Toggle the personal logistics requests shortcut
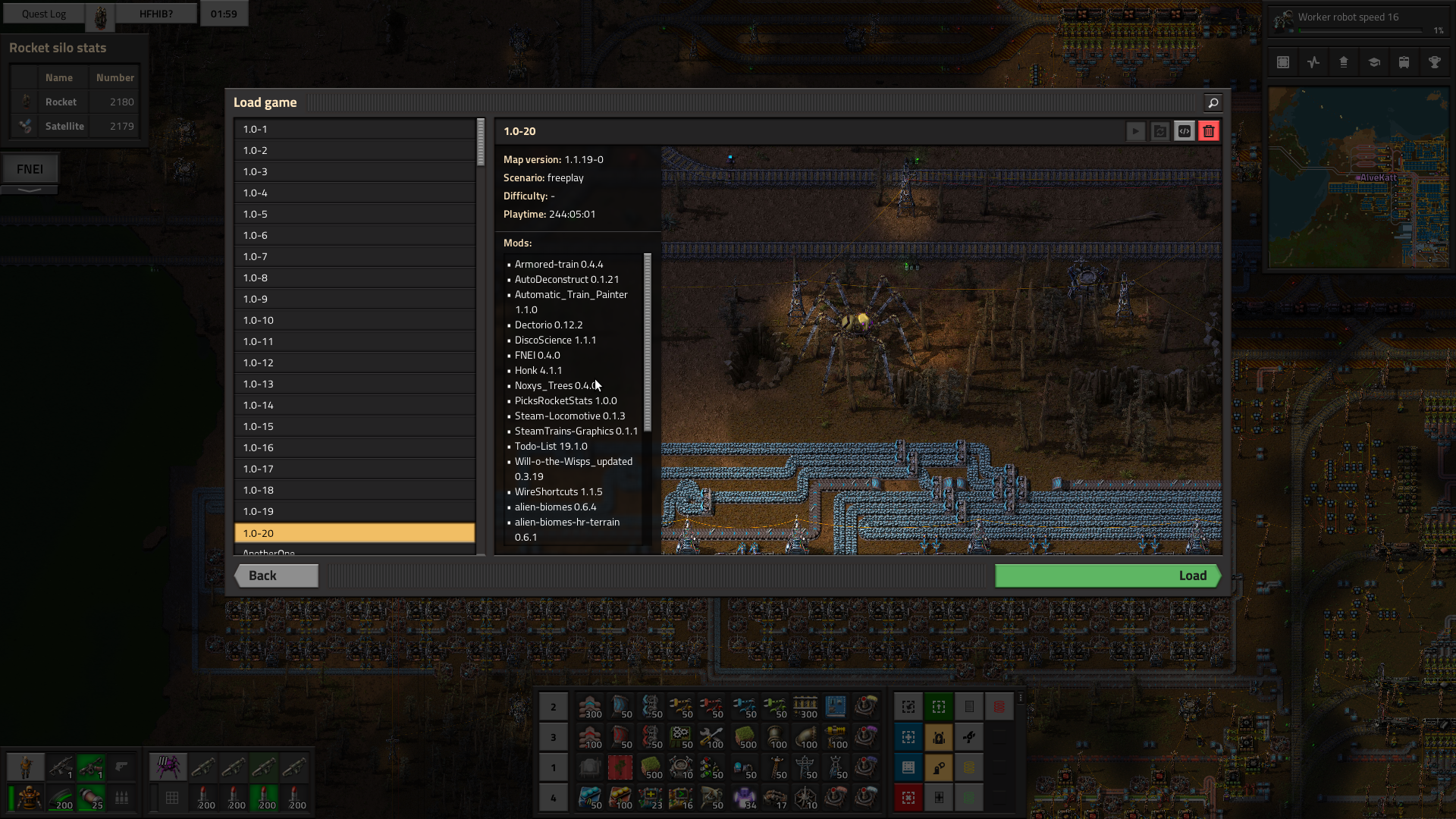 [x=939, y=767]
